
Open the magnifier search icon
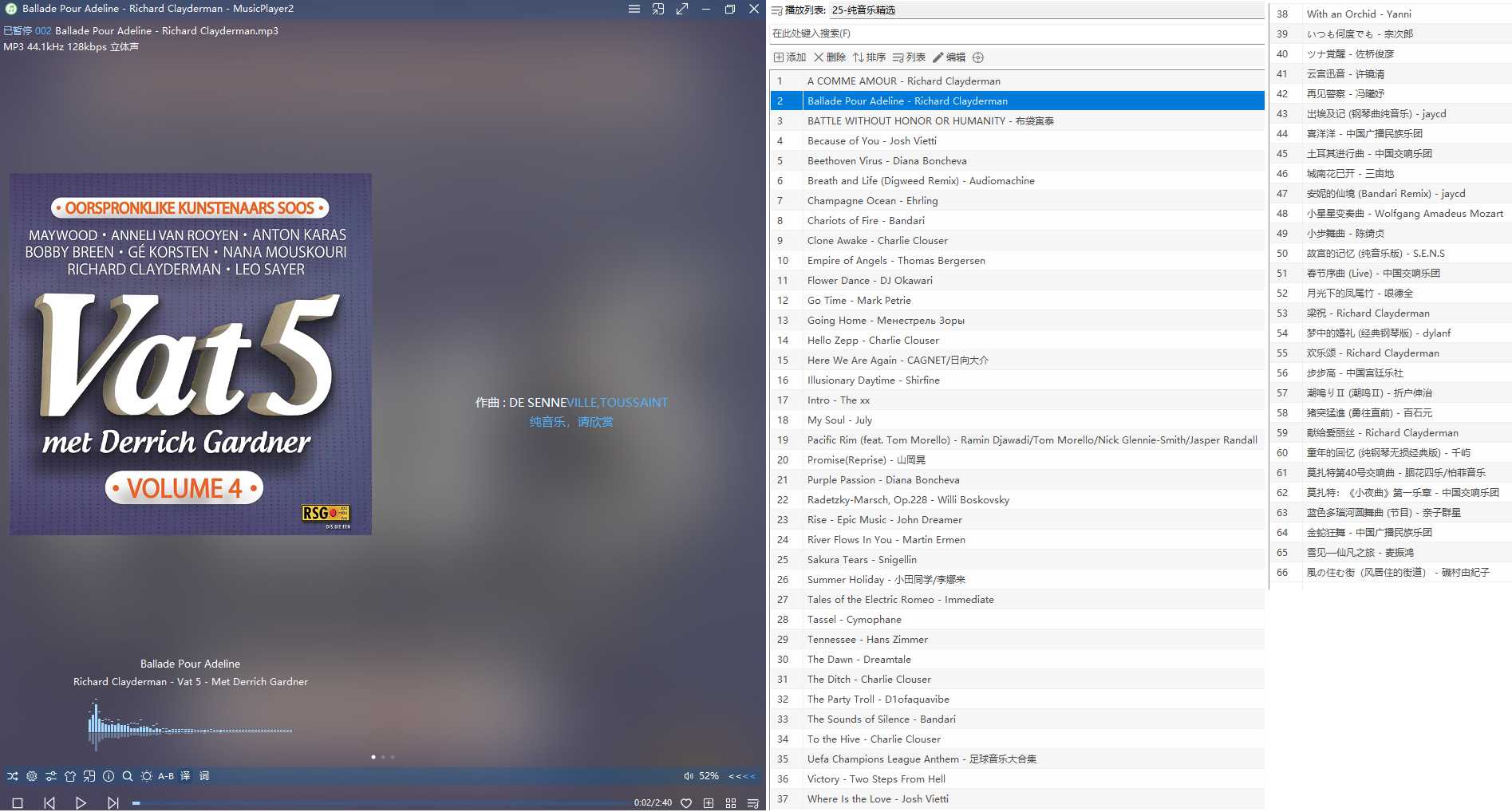pyautogui.click(x=128, y=776)
